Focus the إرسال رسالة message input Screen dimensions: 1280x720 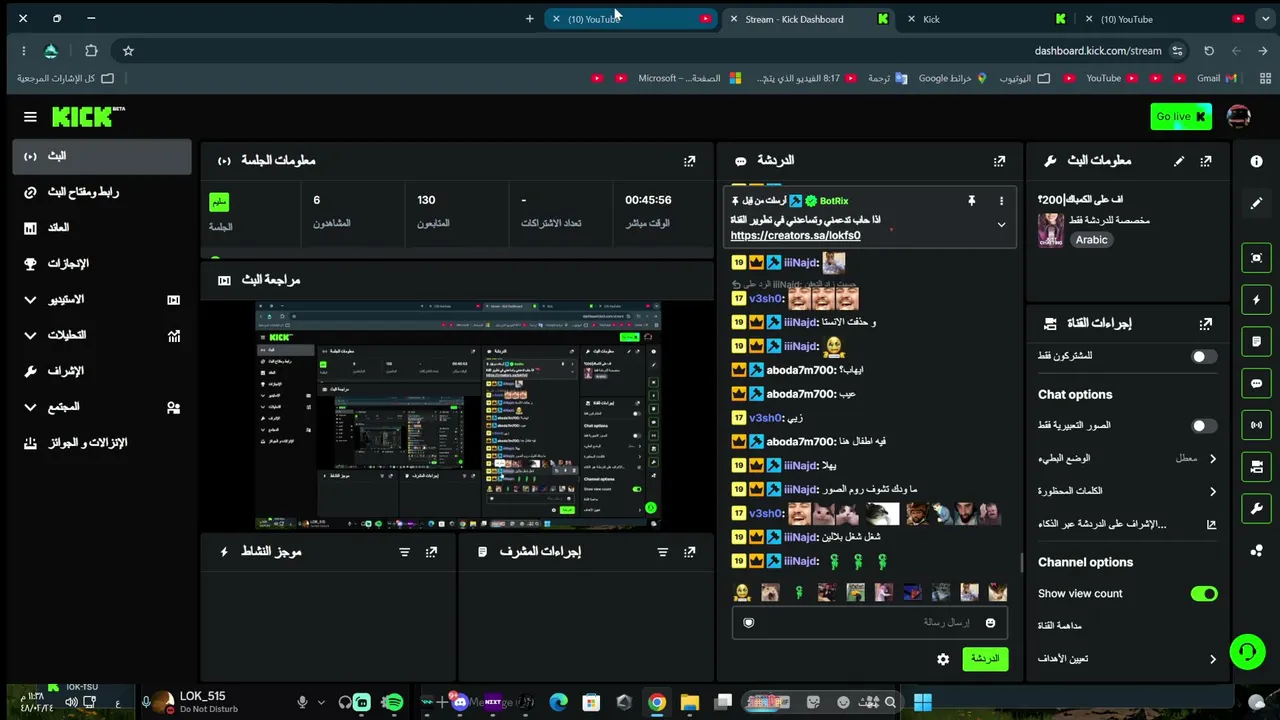868,623
